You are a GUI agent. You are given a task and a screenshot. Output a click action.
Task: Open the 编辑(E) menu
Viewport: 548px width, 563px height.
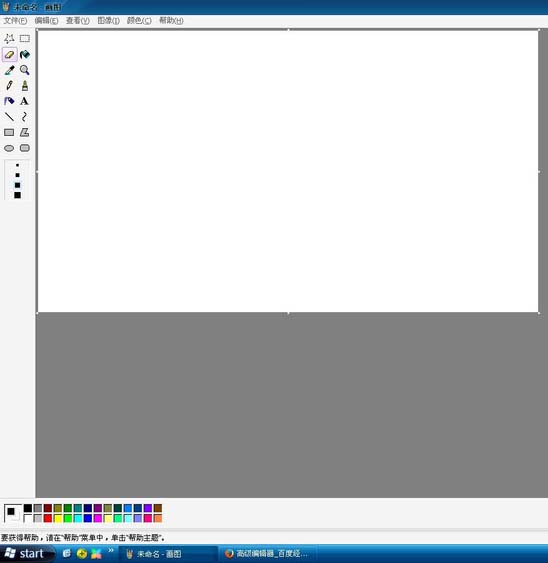click(x=46, y=21)
